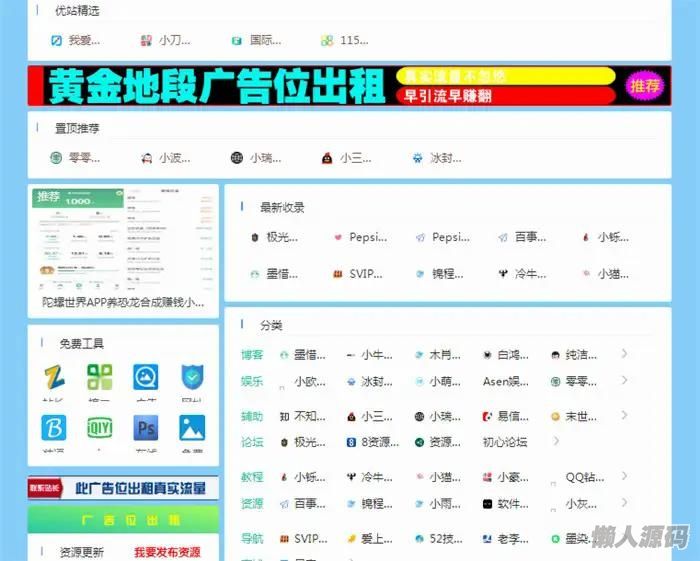
Task: Click the SVIP... icon in 最新收录
Action: pos(338,274)
